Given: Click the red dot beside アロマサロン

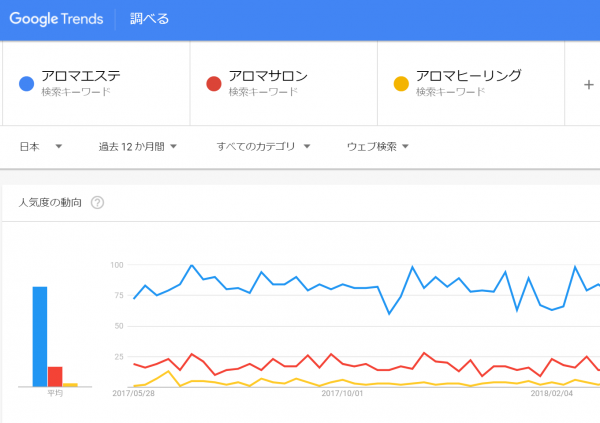Looking at the screenshot, I should (213, 83).
